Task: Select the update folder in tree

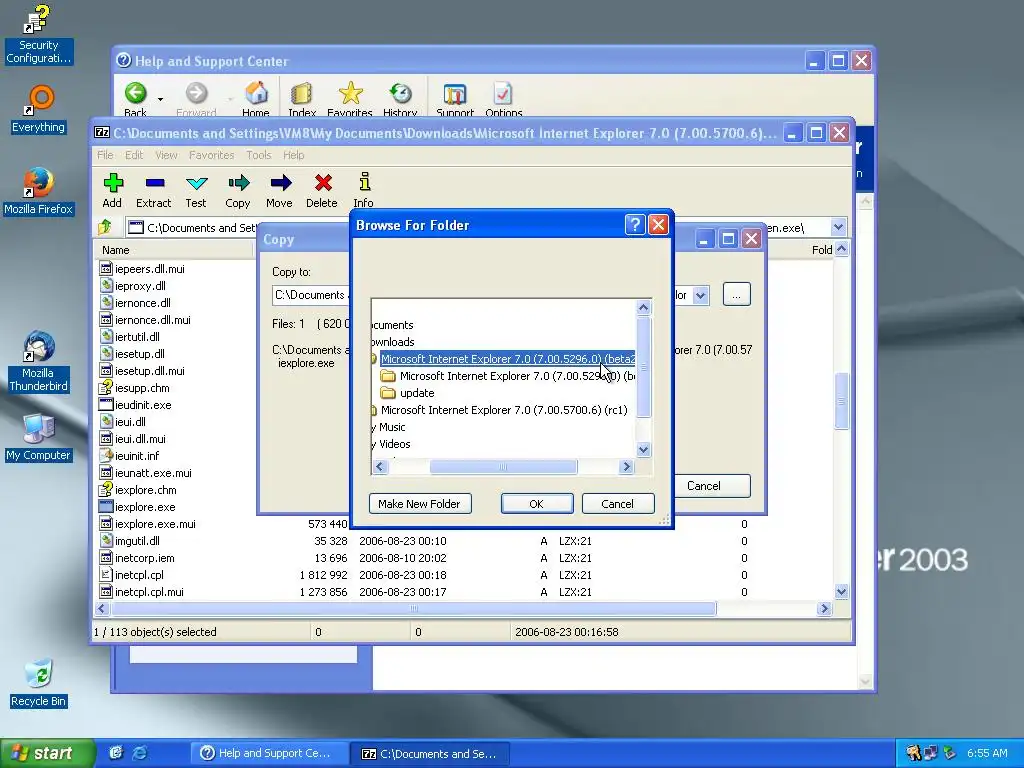Action: (417, 393)
